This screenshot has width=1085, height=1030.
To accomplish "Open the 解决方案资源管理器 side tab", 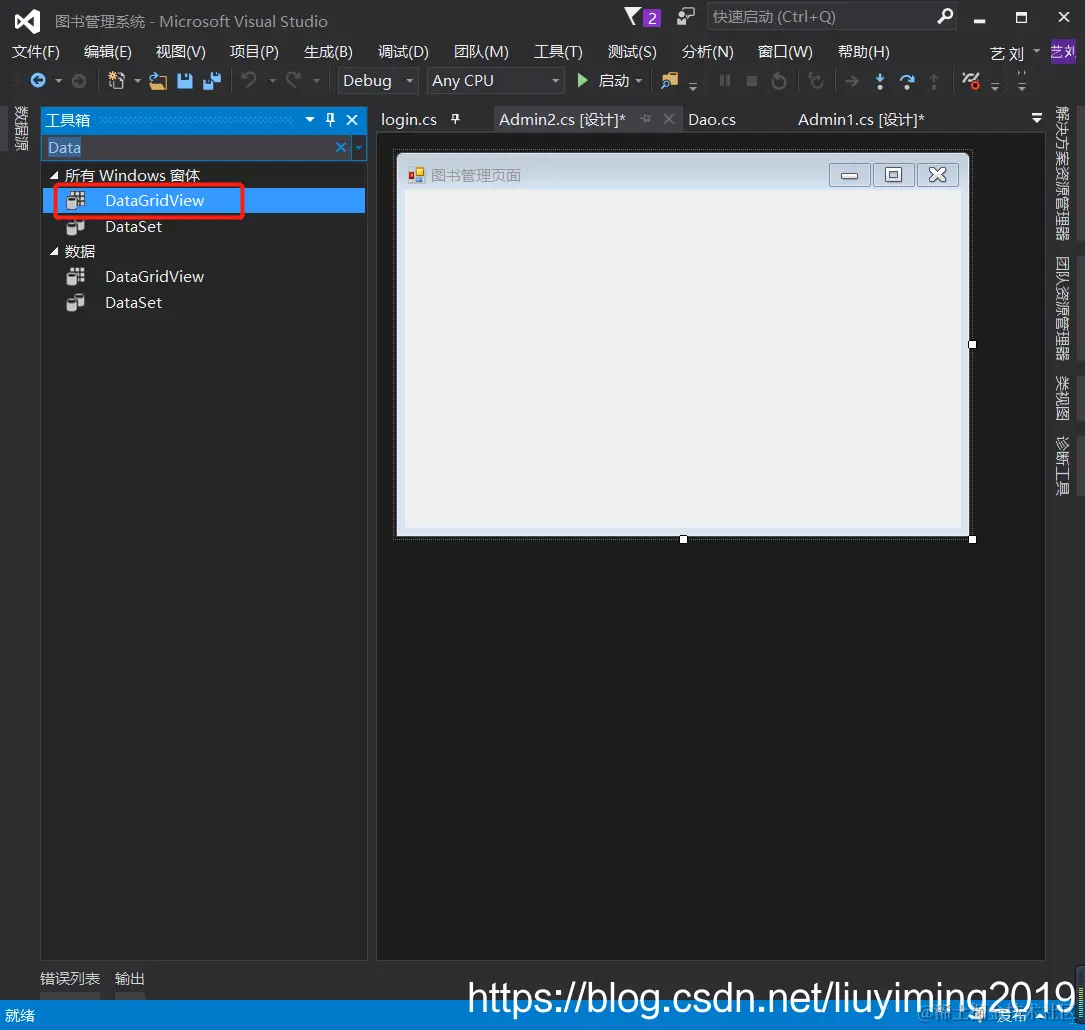I will coord(1062,173).
